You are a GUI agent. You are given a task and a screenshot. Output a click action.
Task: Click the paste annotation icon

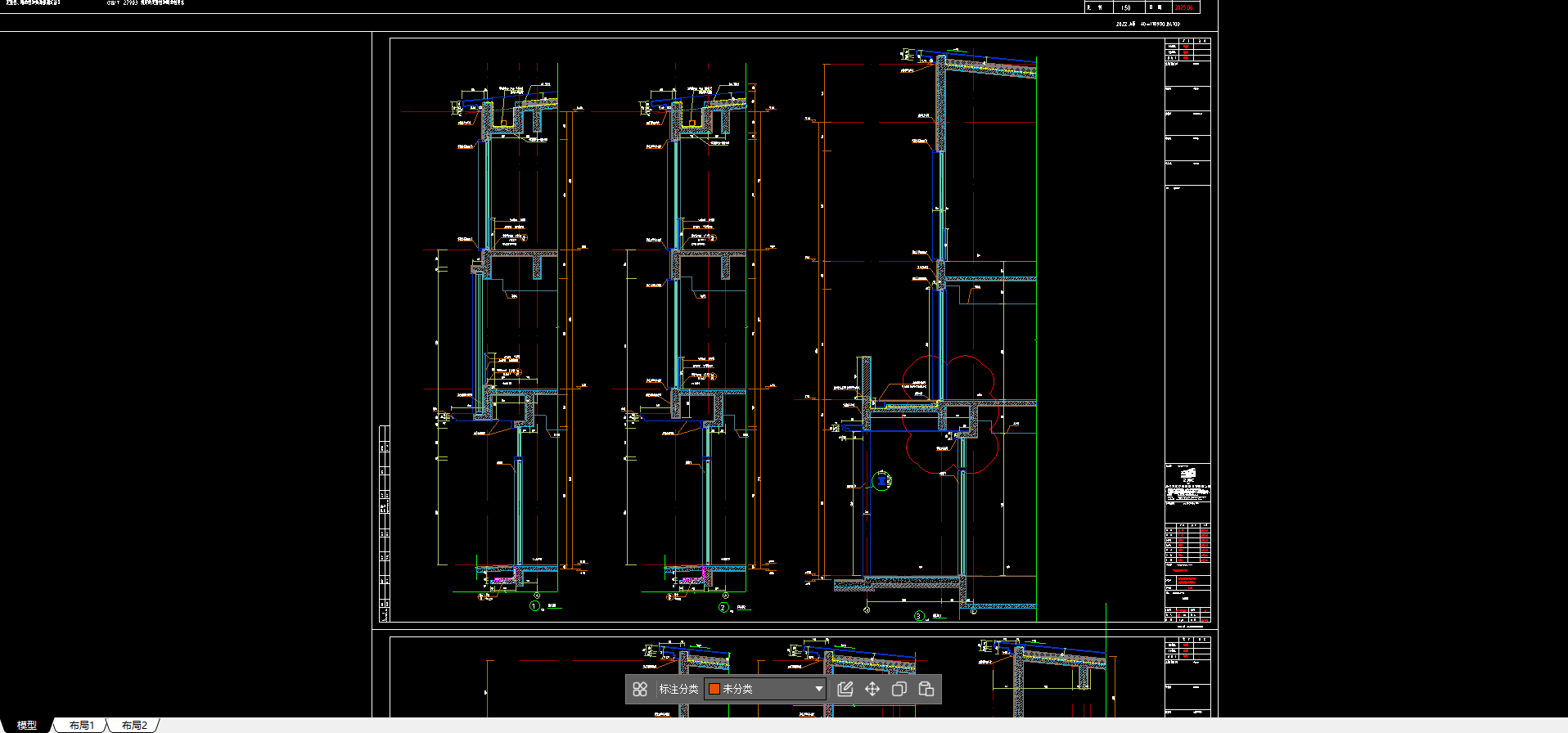click(926, 689)
